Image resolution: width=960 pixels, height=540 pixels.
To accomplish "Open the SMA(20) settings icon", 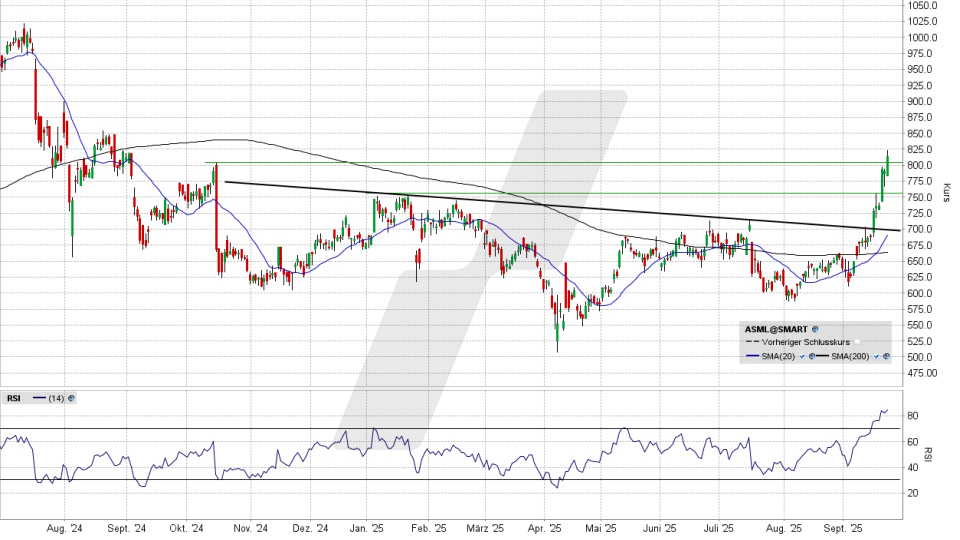I will tap(812, 357).
